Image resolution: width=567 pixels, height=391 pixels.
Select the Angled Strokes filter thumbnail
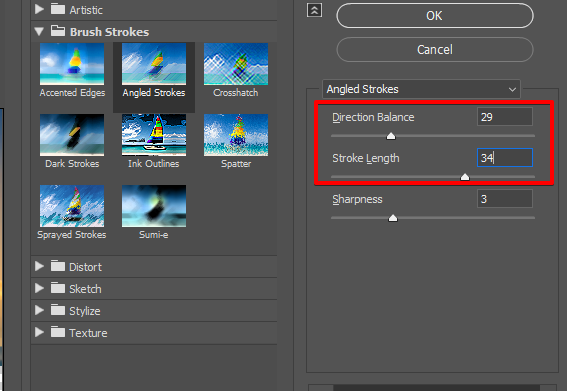pyautogui.click(x=154, y=64)
